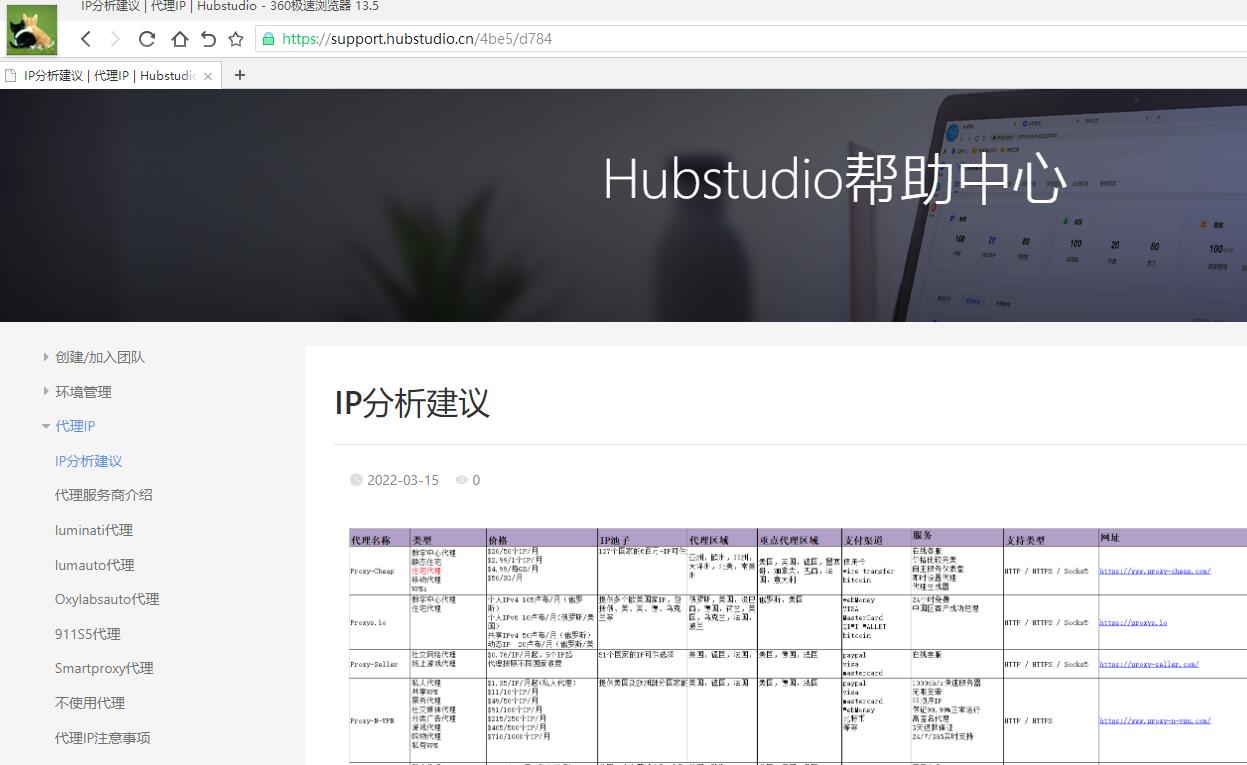Screen dimensions: 1247x765
Task: Click the 网址 table header
Action: 1110,538
